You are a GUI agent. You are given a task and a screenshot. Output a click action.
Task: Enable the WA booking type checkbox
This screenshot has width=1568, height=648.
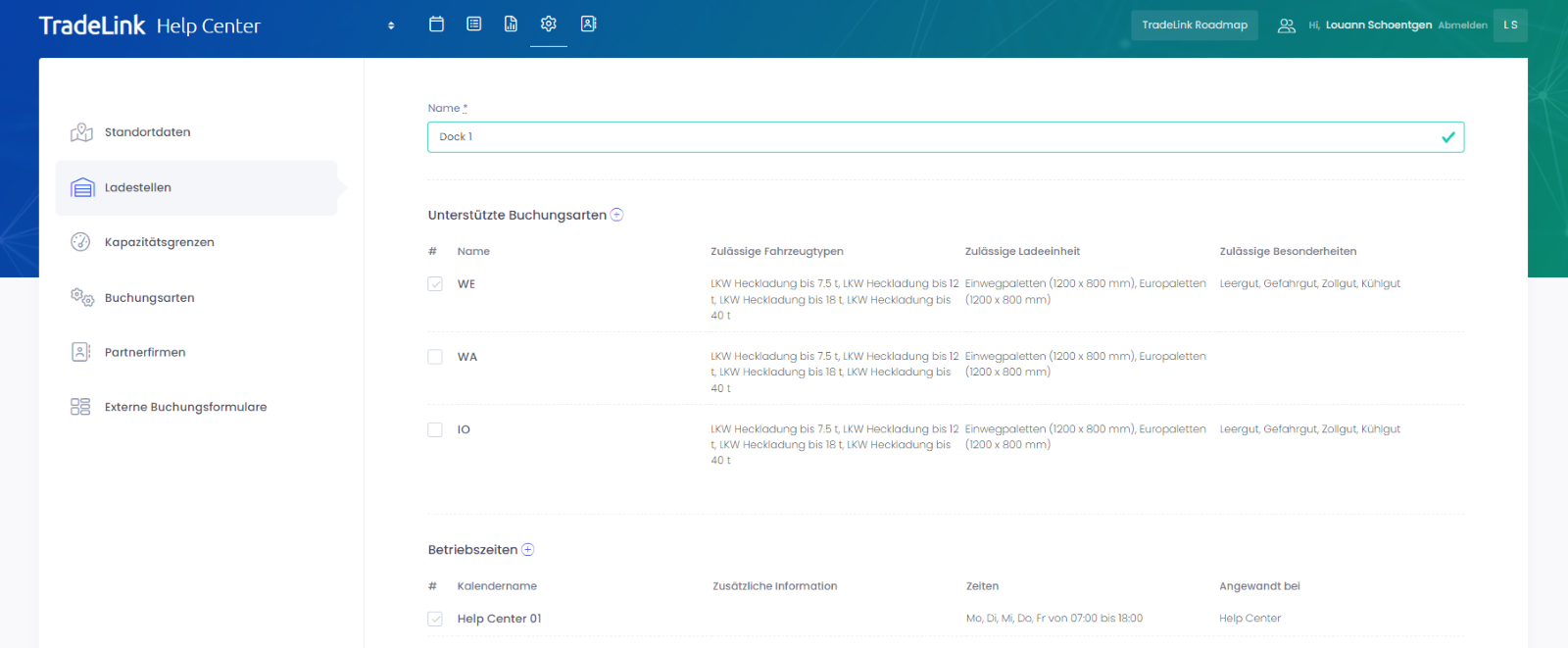tap(435, 357)
